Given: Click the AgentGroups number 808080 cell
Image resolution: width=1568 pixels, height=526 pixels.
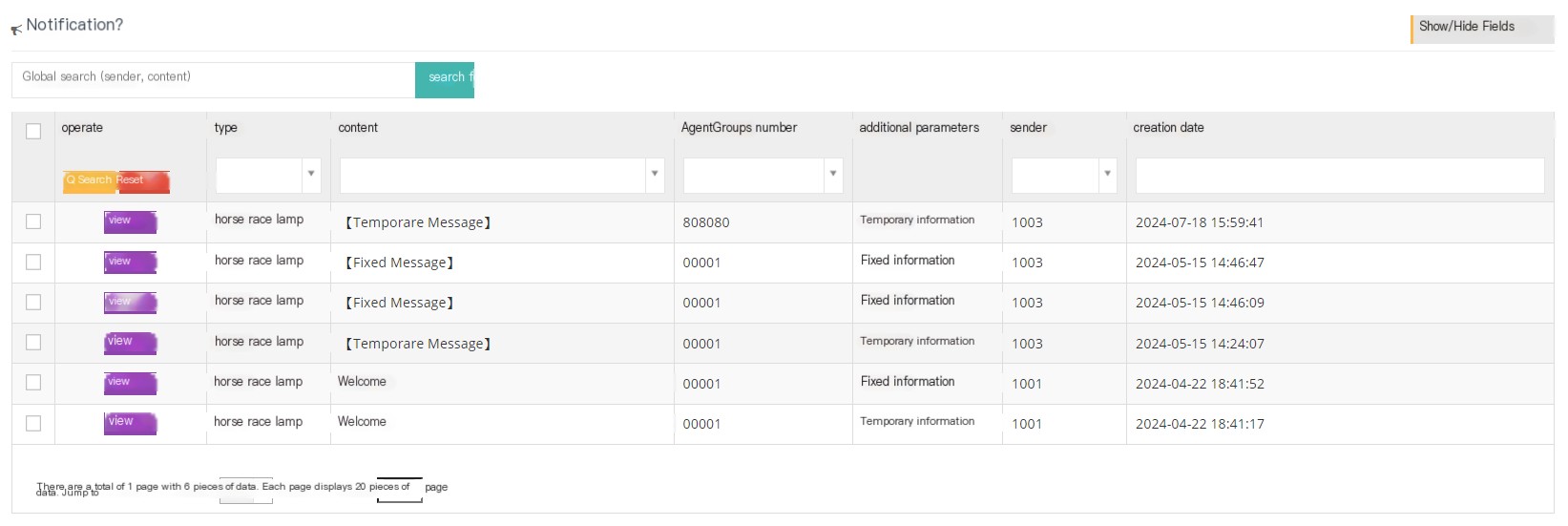Looking at the screenshot, I should [706, 222].
